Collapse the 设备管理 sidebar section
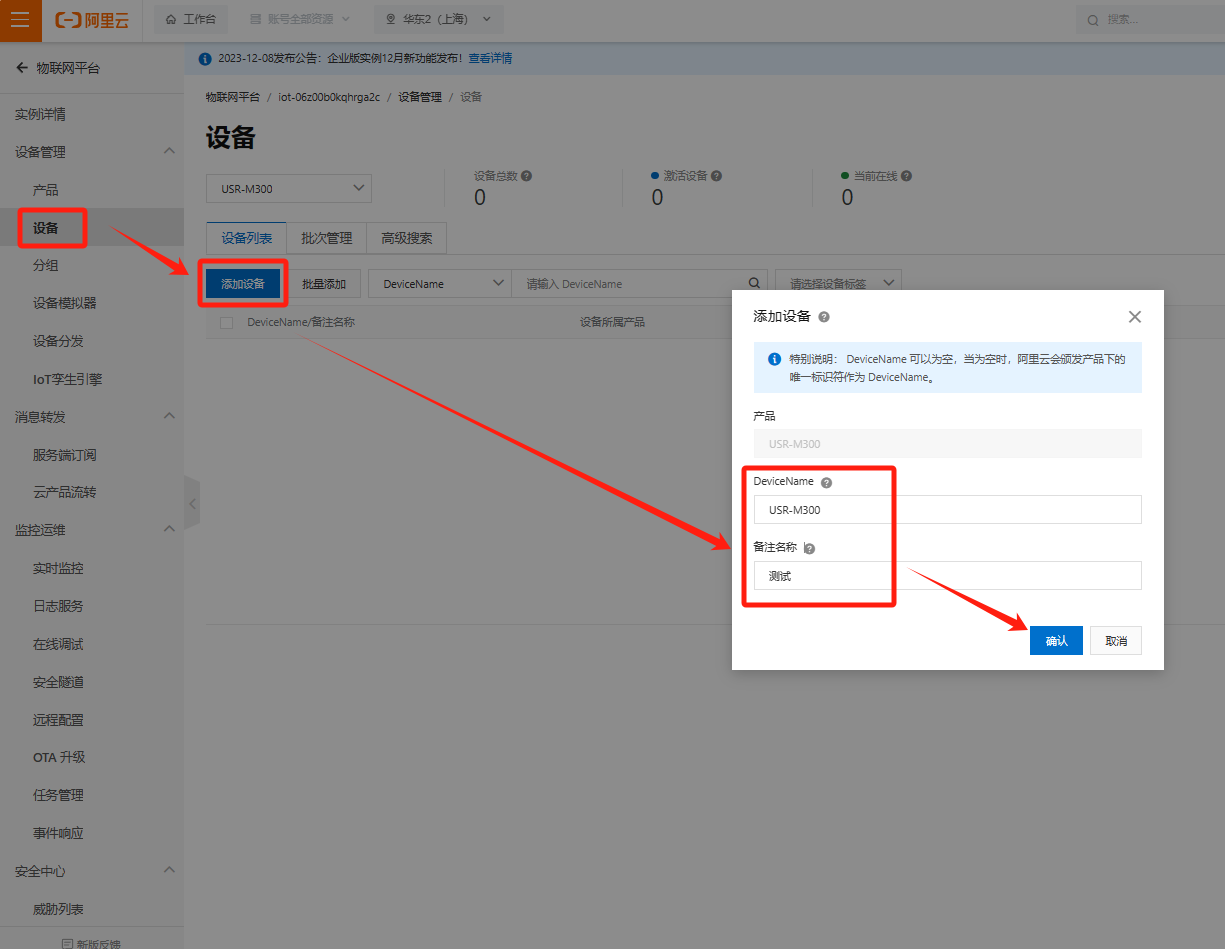1225x949 pixels. tap(169, 152)
